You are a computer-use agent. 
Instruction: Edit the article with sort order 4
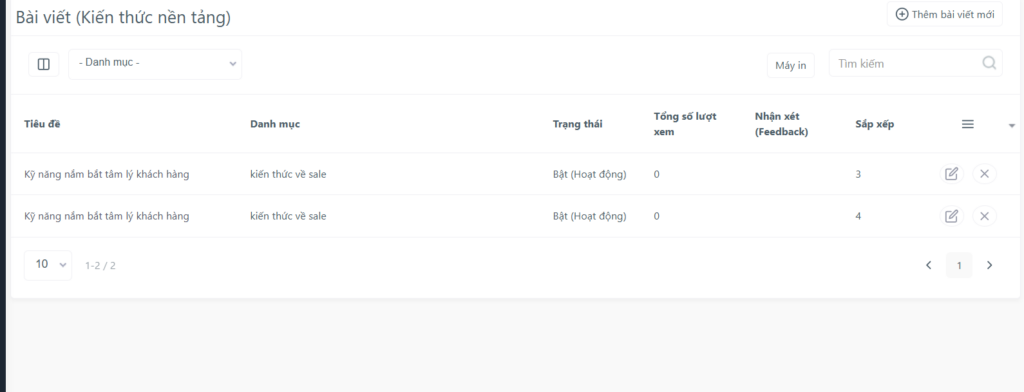tap(952, 216)
